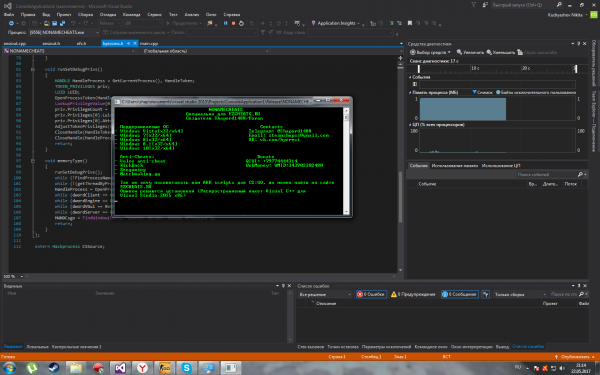Open uTorrent from the taskbar
The width and height of the screenshot is (600, 375).
(x=32, y=368)
